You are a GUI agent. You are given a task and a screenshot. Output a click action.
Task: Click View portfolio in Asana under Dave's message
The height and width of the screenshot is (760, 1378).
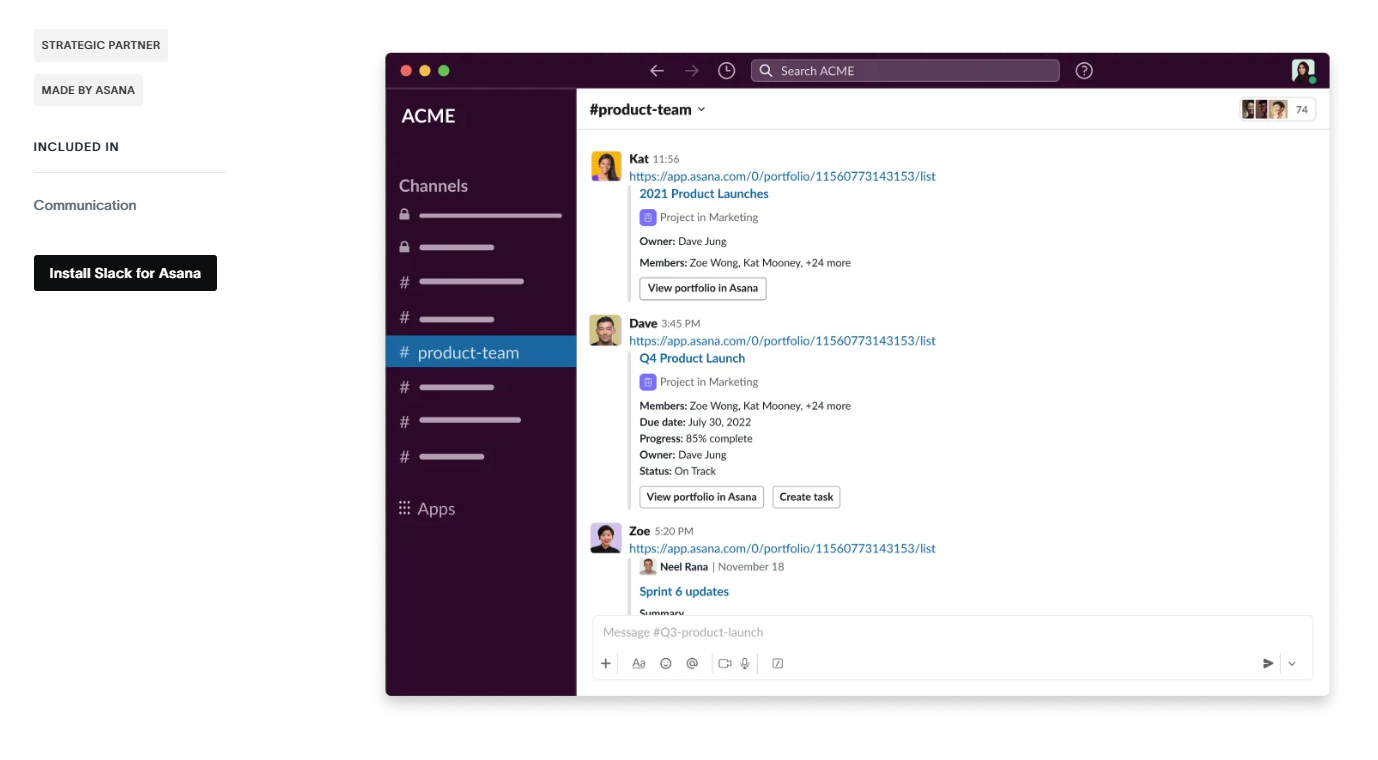pos(702,497)
